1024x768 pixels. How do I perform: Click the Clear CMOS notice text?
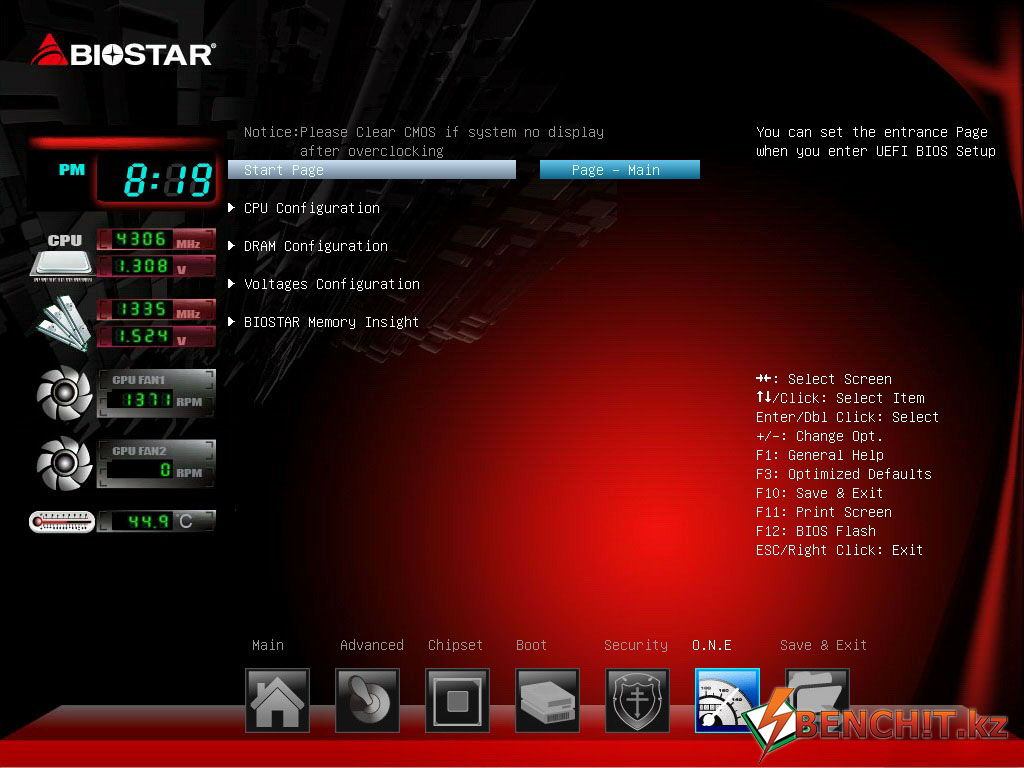(x=424, y=141)
